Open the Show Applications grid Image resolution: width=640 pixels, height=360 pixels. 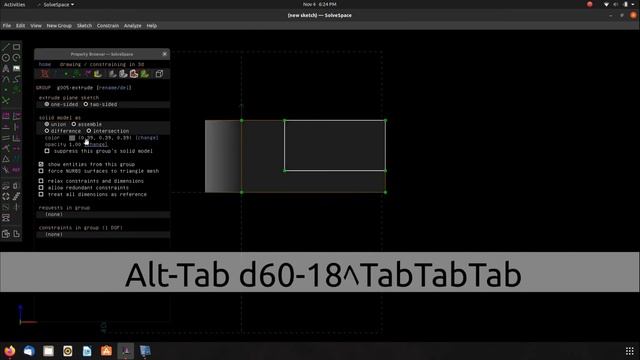pos(629,351)
